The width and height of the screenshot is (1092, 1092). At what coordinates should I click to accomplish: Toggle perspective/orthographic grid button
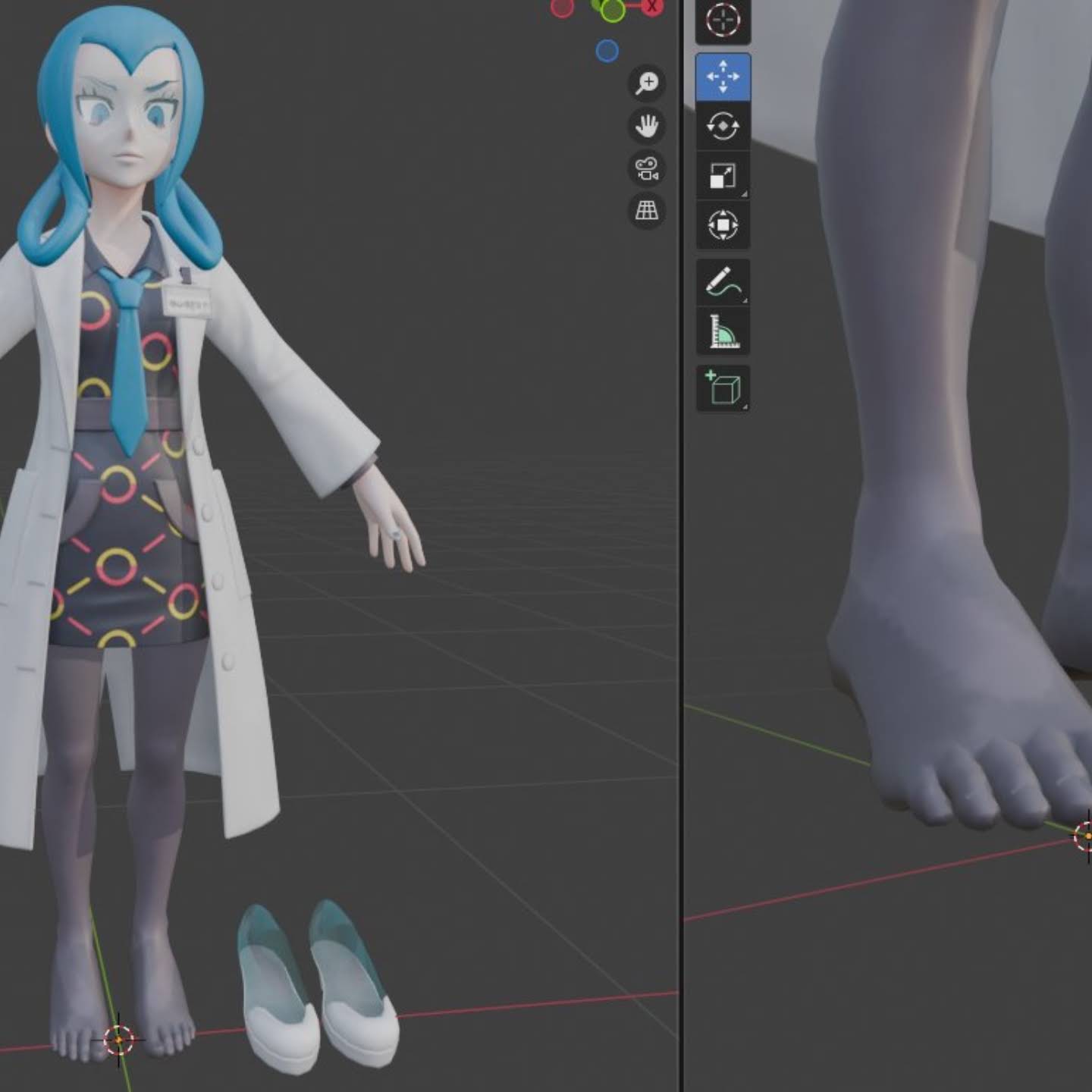point(647,210)
